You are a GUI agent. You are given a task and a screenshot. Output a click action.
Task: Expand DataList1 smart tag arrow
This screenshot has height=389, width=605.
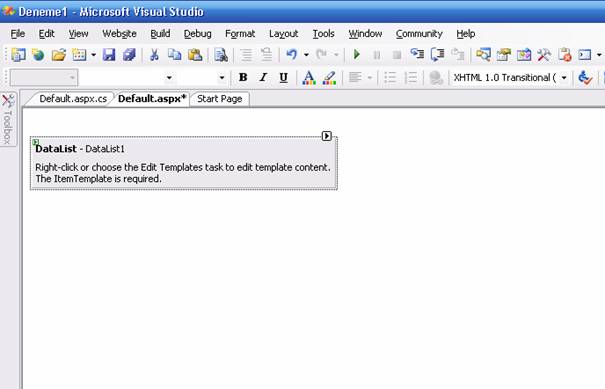326,136
